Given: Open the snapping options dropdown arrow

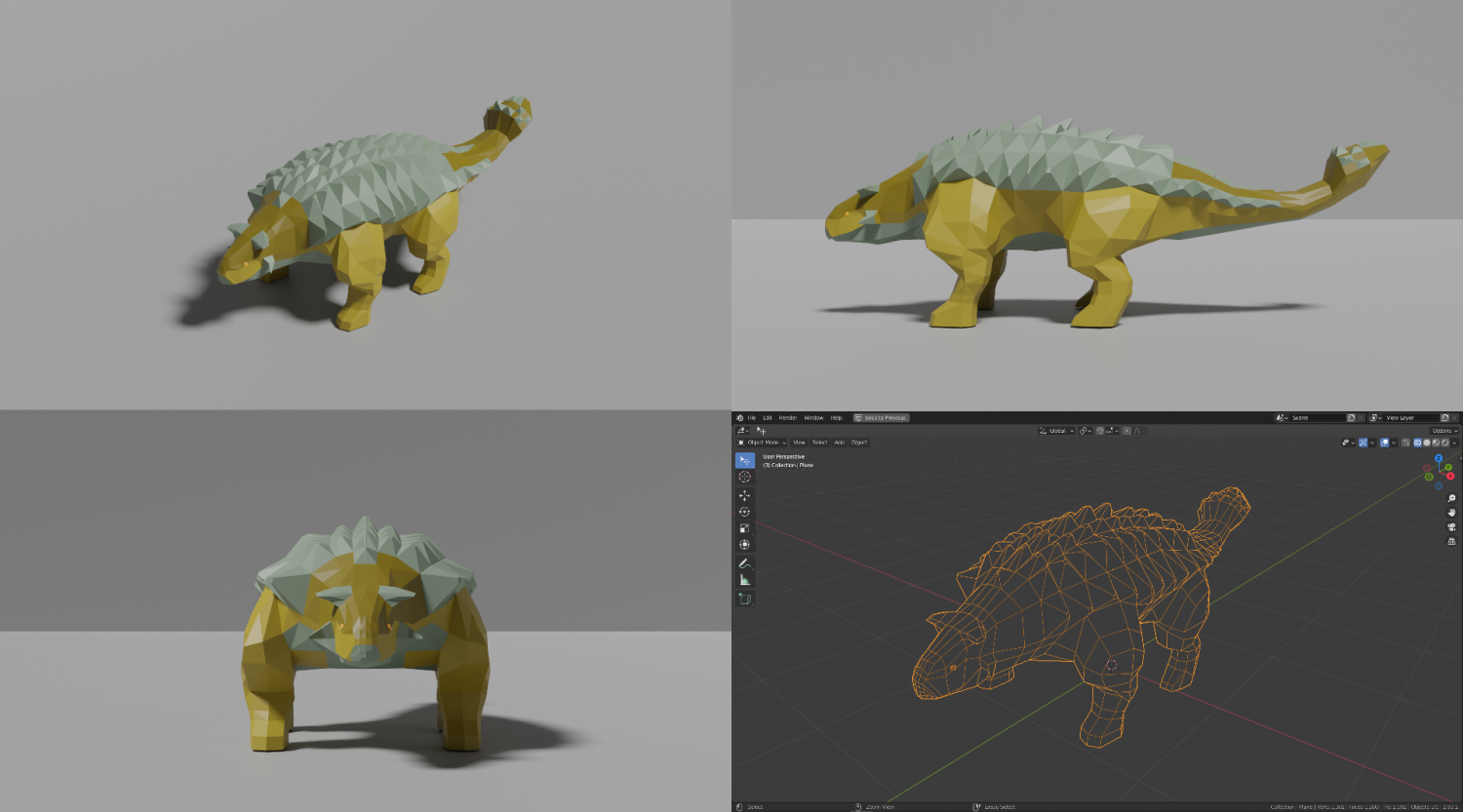Looking at the screenshot, I should click(1112, 431).
